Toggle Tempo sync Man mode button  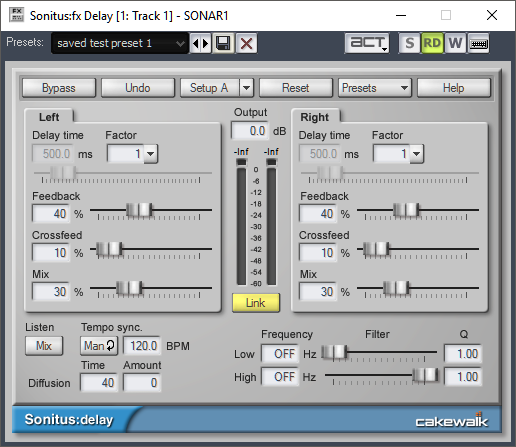point(99,346)
